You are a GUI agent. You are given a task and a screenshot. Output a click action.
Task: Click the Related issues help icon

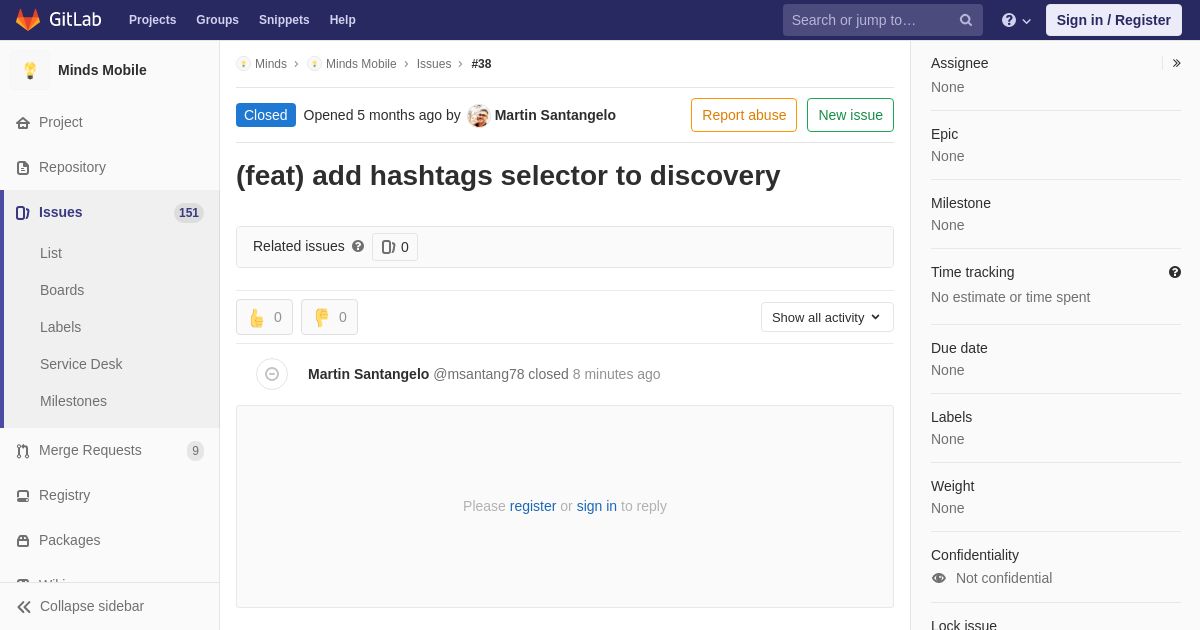pos(358,246)
